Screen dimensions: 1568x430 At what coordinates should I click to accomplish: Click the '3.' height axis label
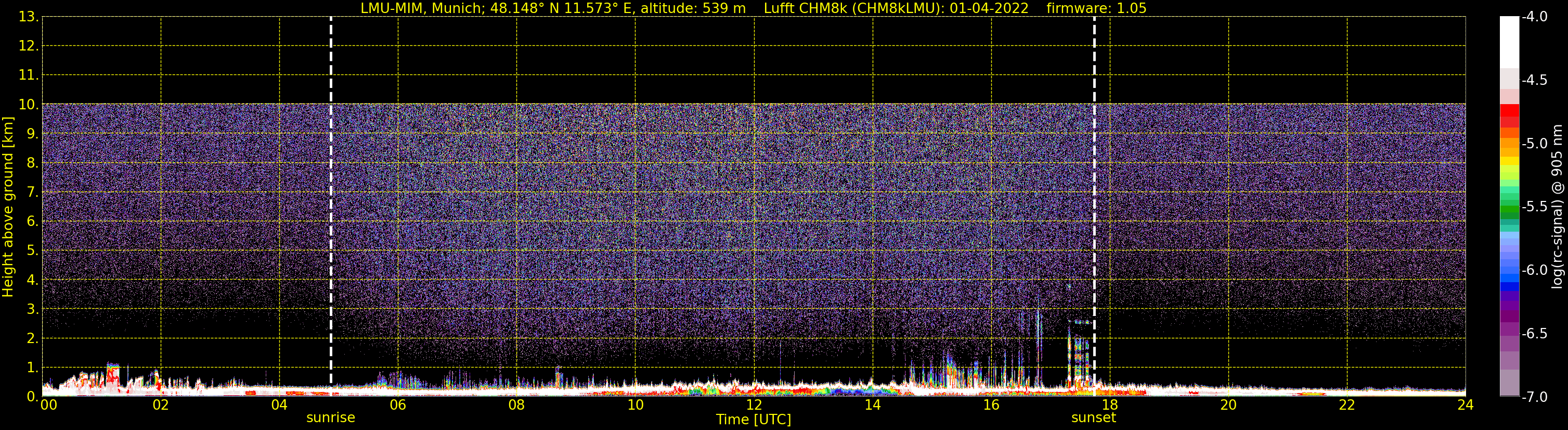point(32,309)
